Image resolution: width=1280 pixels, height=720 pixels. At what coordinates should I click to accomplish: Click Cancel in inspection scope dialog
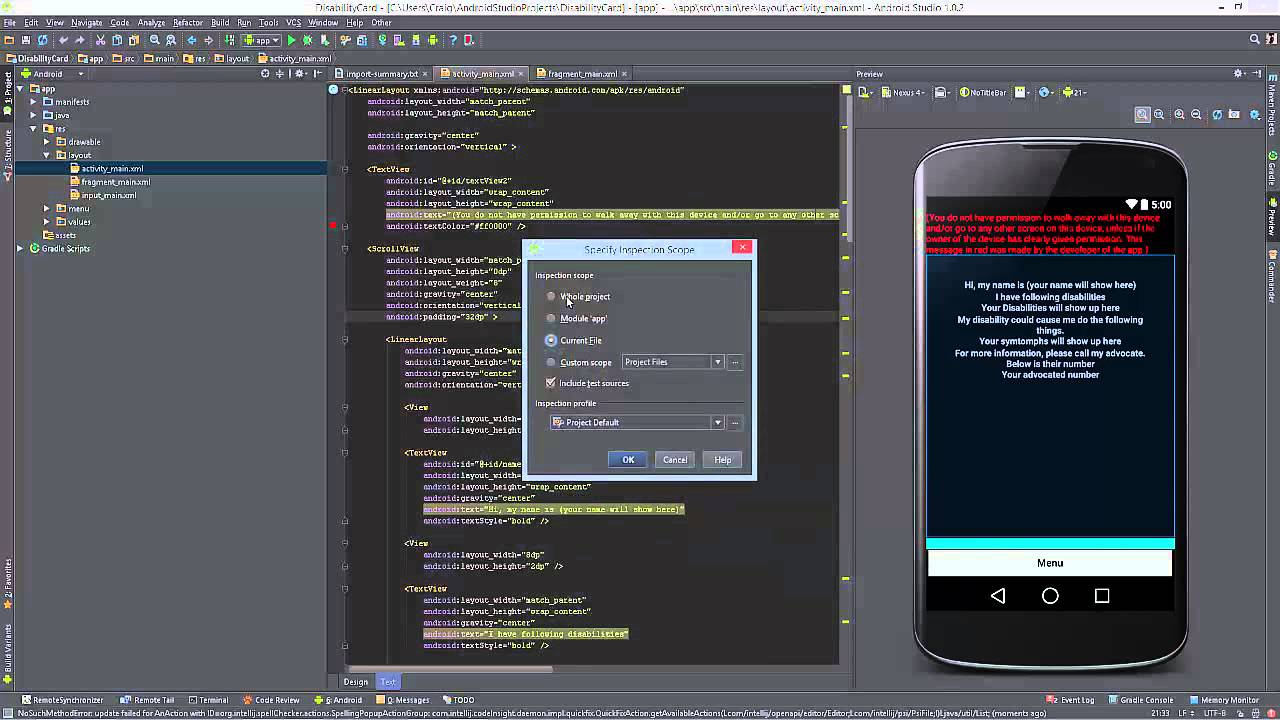pos(675,460)
